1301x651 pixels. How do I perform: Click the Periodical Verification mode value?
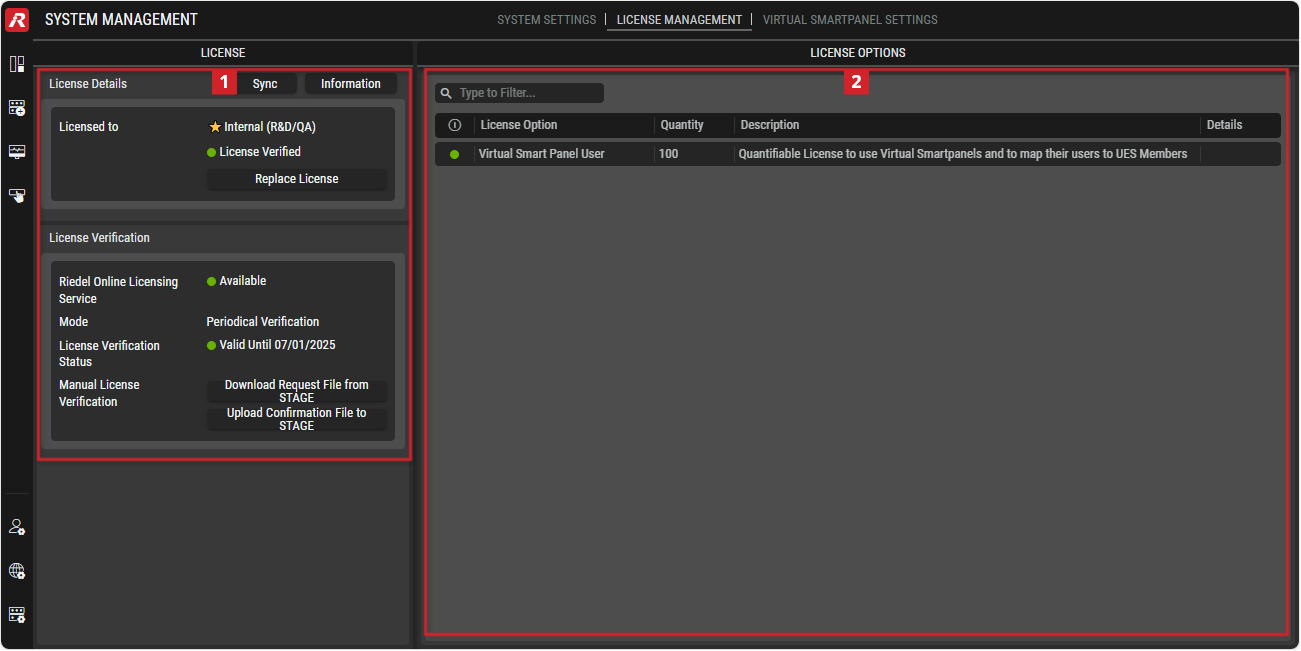263,322
